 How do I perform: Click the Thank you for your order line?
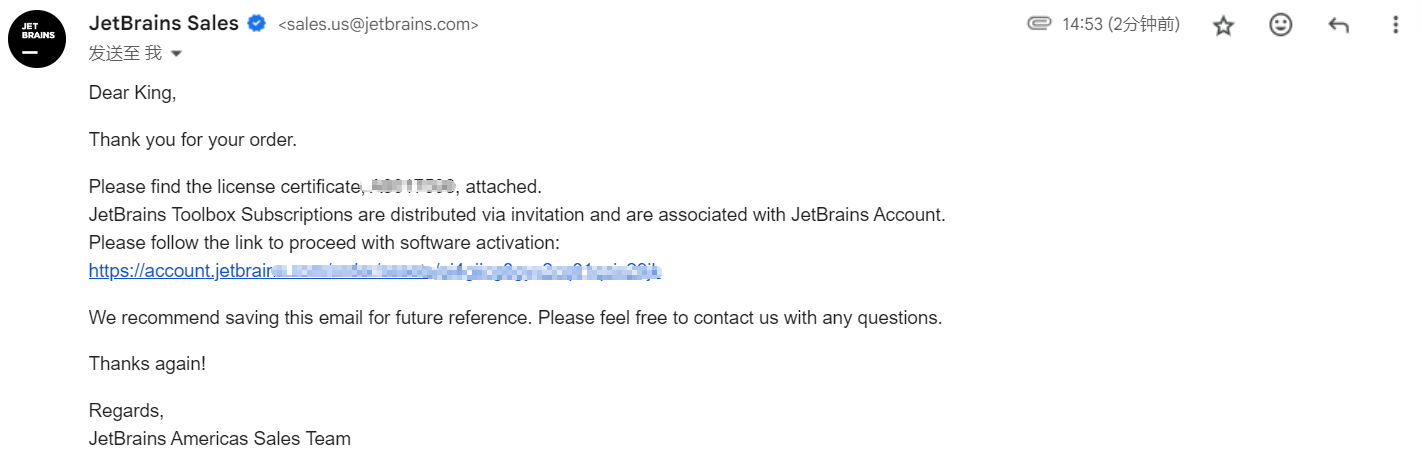coord(193,140)
